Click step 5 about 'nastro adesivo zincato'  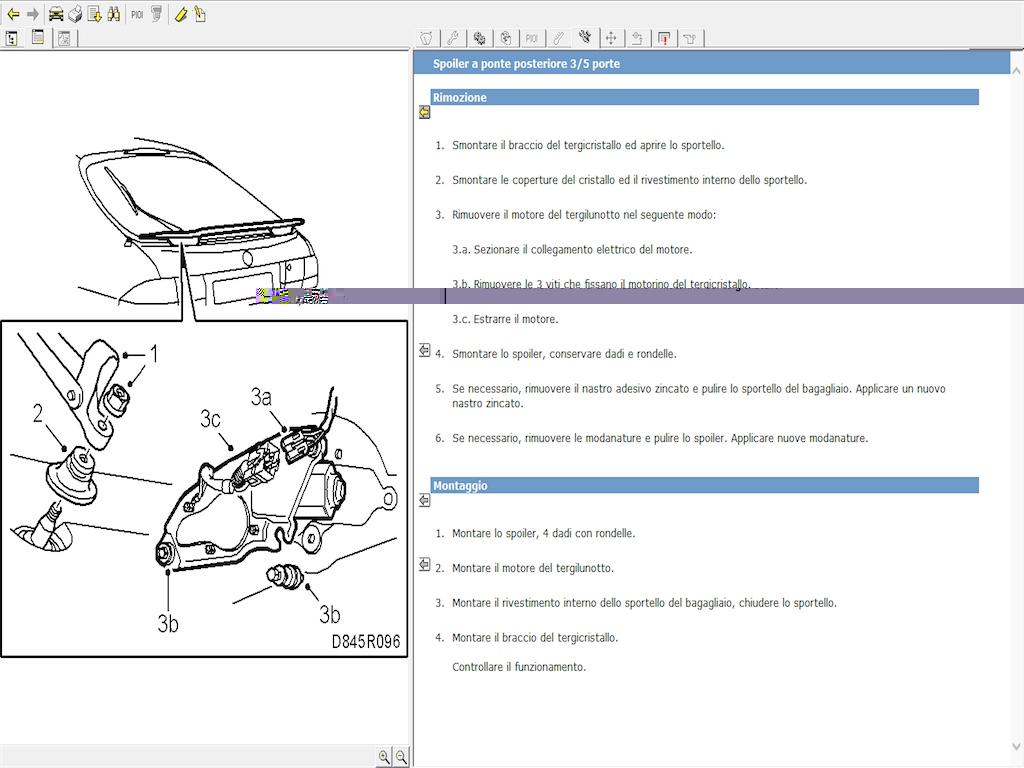click(x=699, y=396)
